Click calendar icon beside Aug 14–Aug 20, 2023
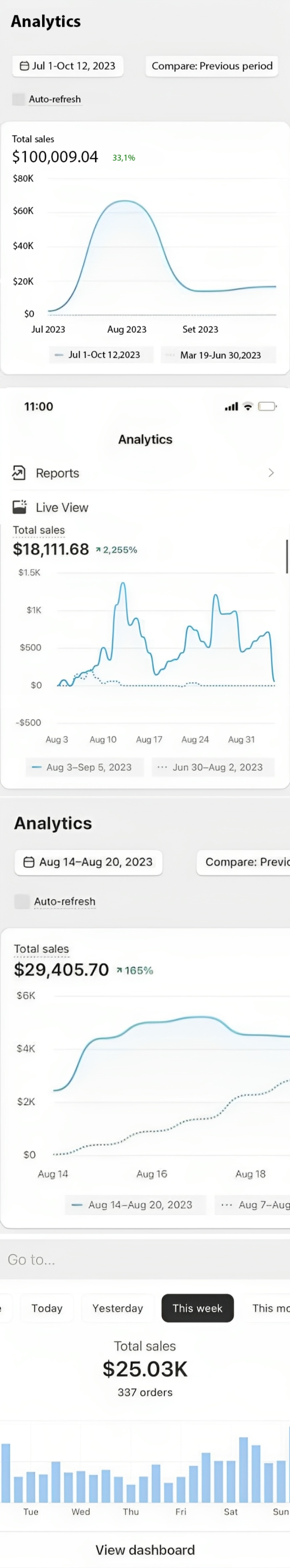Image resolution: width=290 pixels, height=1568 pixels. [x=29, y=862]
